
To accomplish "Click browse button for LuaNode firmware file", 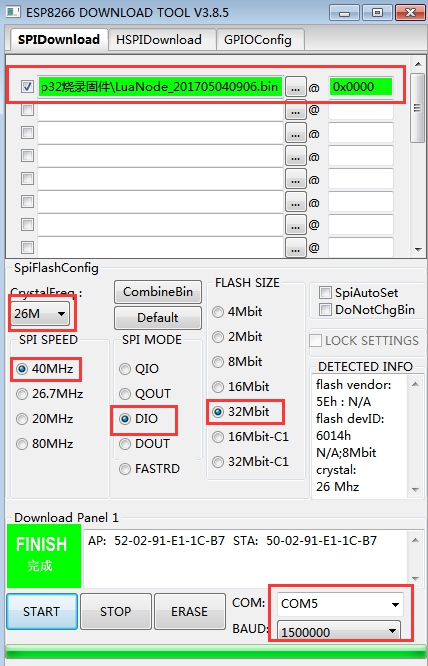I will click(x=296, y=87).
